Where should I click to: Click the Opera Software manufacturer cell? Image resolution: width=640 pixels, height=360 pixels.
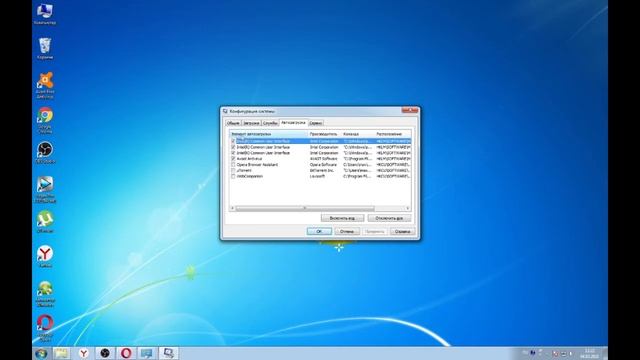323,164
